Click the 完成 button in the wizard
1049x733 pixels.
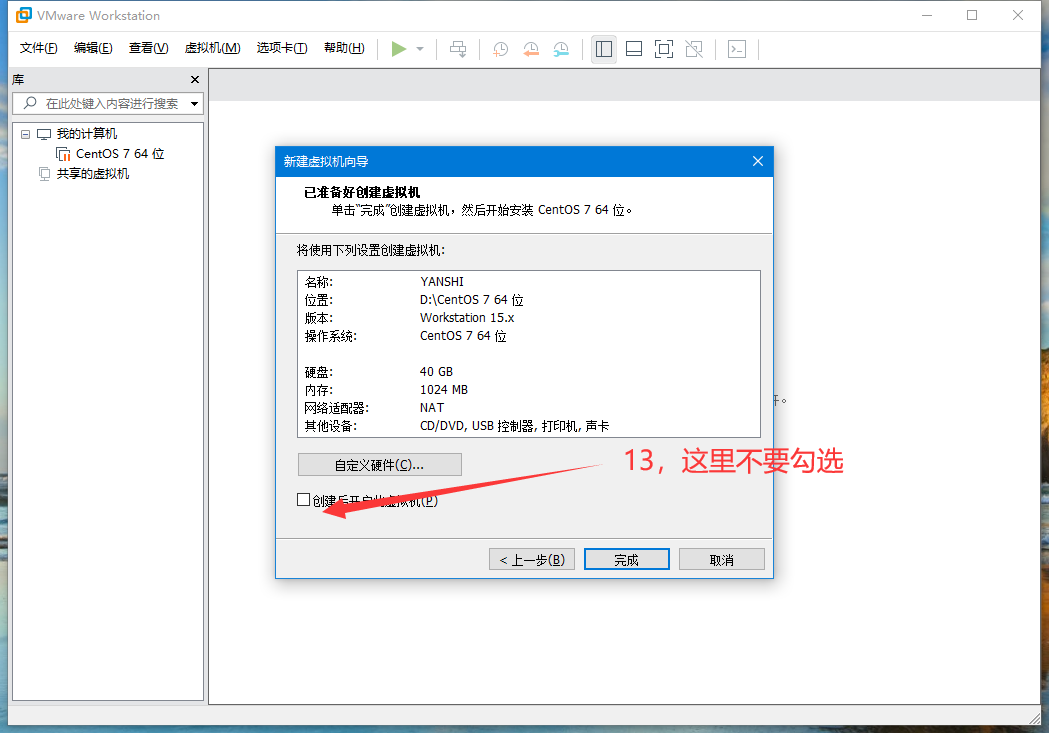[x=626, y=560]
